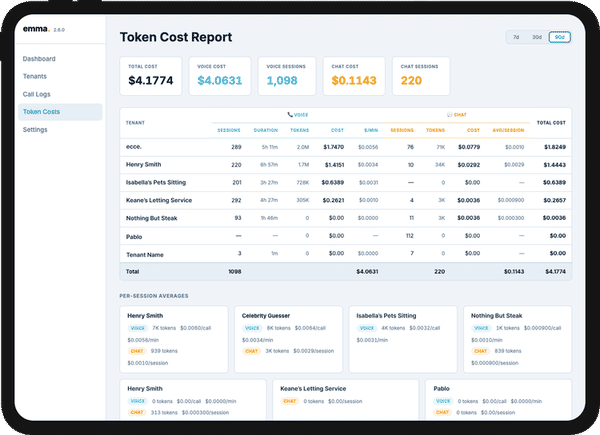Click the 112 chat sessions cell for Pablo
The image size is (600, 435).
pos(410,236)
